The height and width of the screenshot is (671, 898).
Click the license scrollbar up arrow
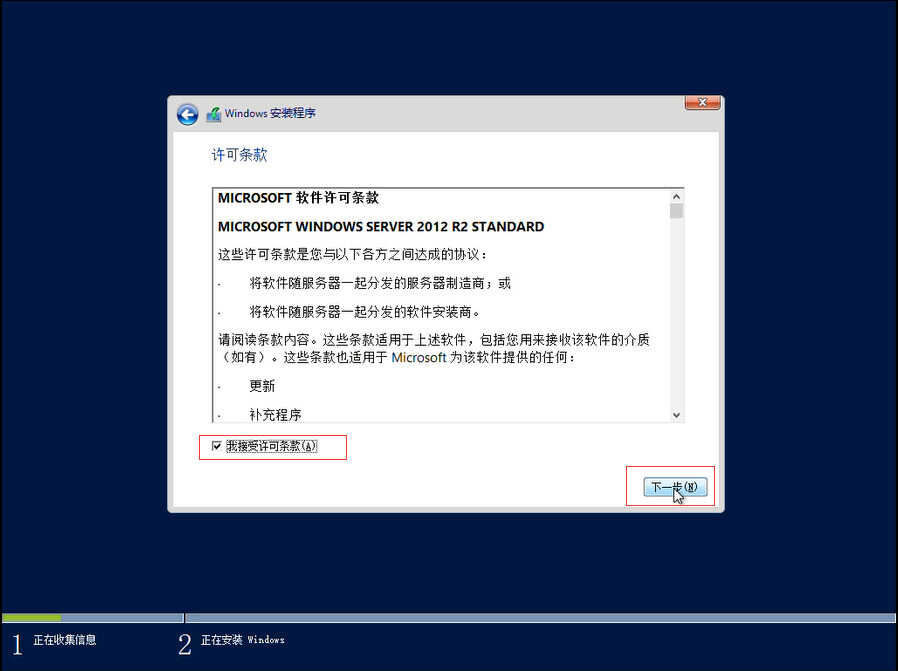[676, 196]
